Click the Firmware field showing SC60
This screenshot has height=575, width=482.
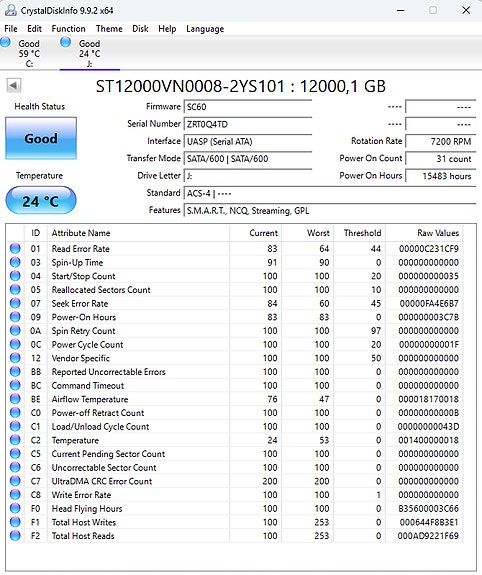(248, 107)
